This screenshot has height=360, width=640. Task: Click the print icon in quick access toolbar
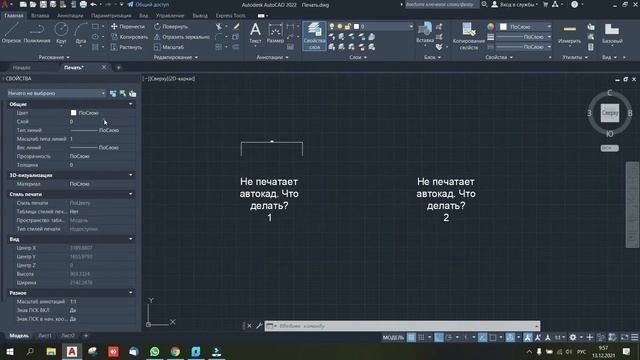83,4
